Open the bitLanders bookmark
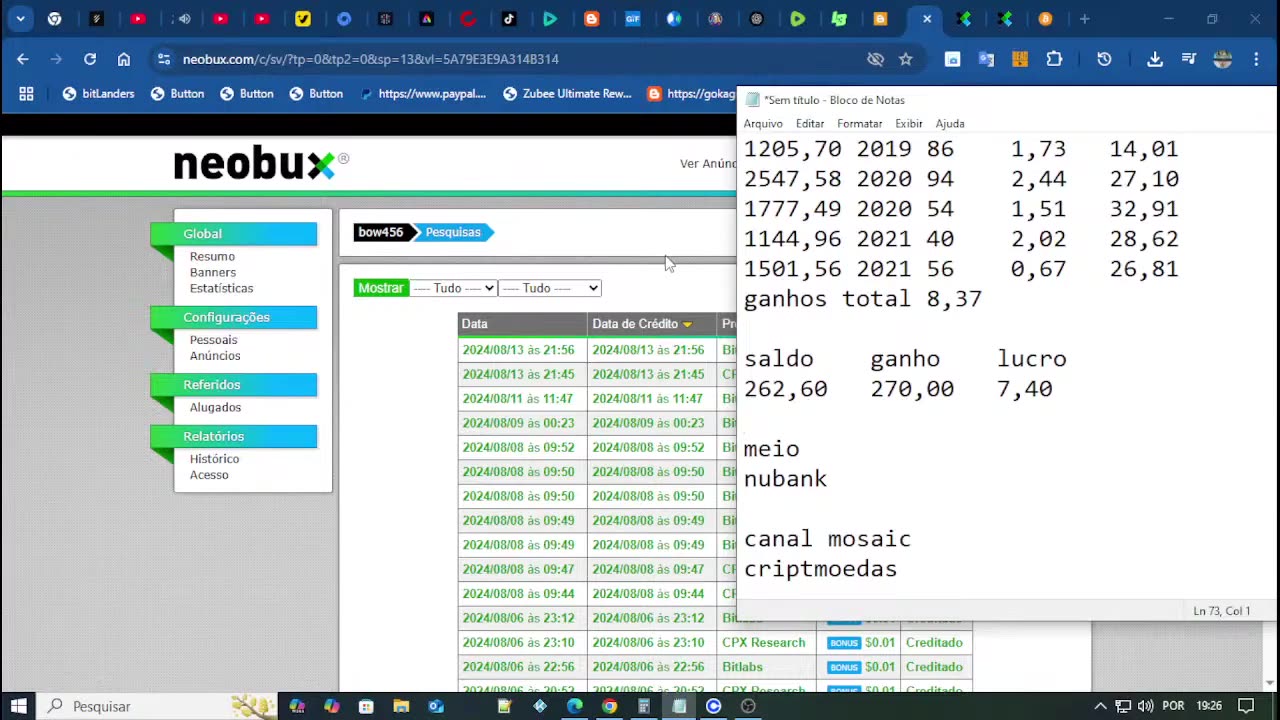Screen dimensions: 1280x720 point(98,94)
